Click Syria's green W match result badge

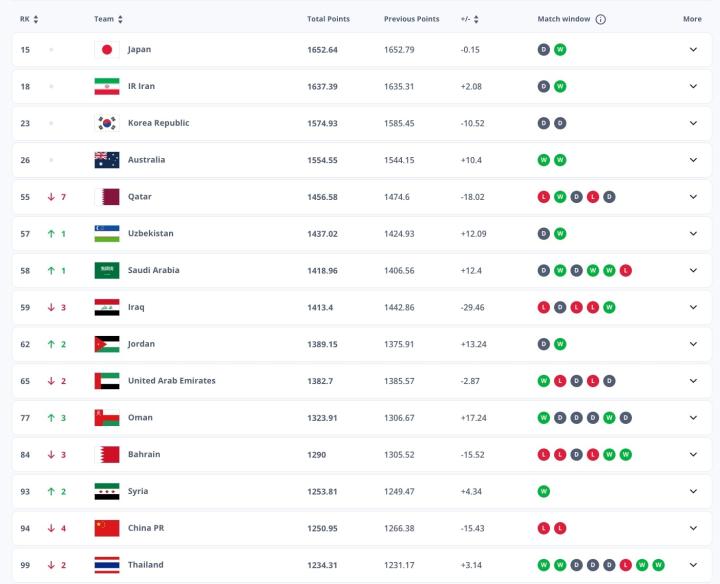pyautogui.click(x=544, y=491)
